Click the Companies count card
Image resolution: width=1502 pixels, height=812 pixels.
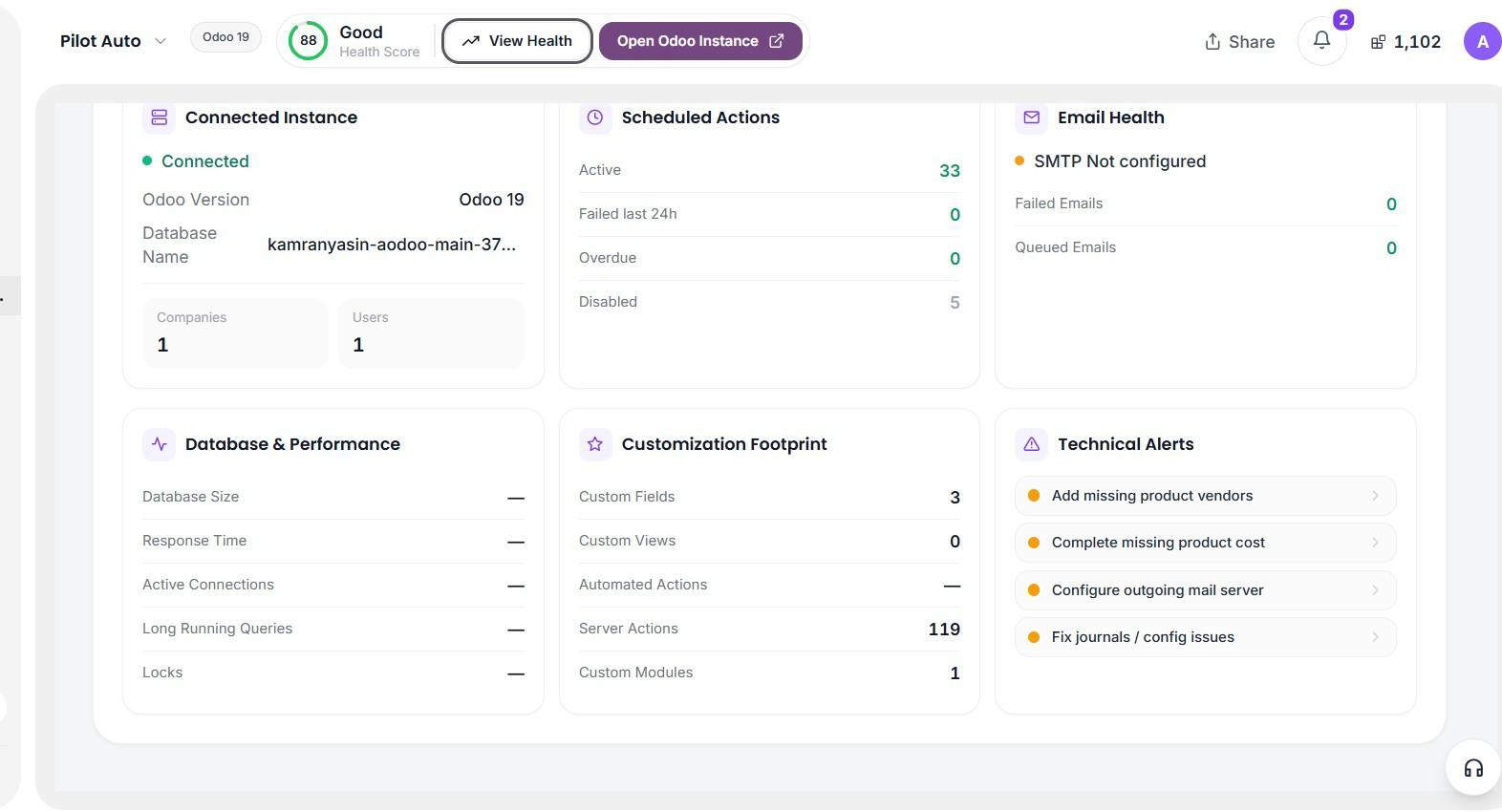[x=235, y=332]
